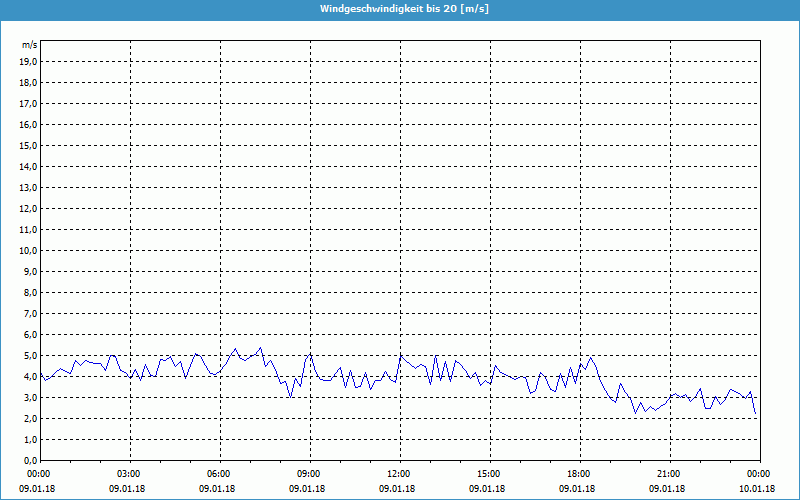Image resolution: width=800 pixels, height=500 pixels.
Task: Select the 21:00 time label
Action: pyautogui.click(x=669, y=474)
